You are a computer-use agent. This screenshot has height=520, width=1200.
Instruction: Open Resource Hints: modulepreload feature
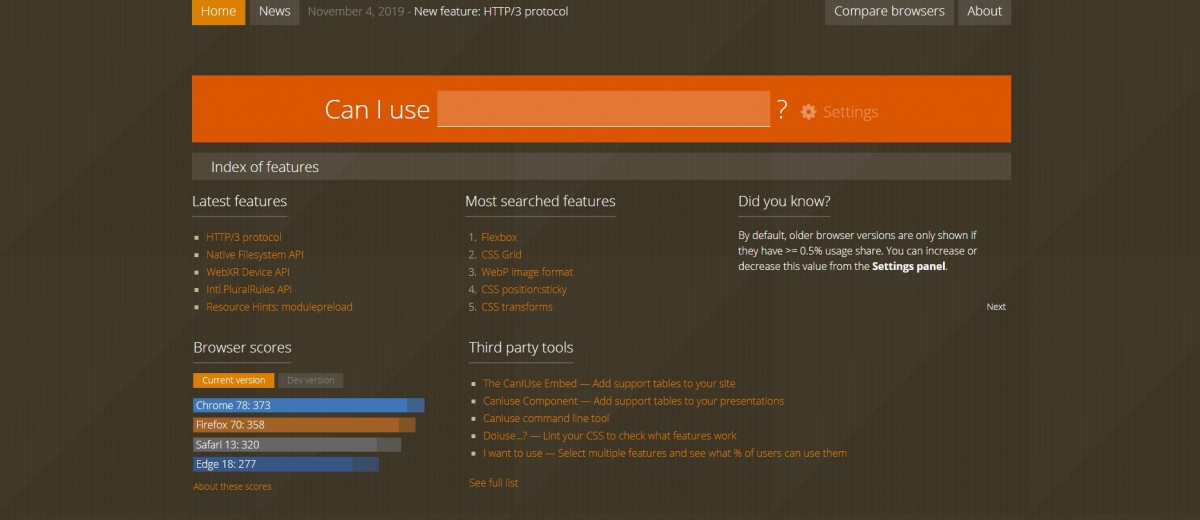pyautogui.click(x=279, y=307)
